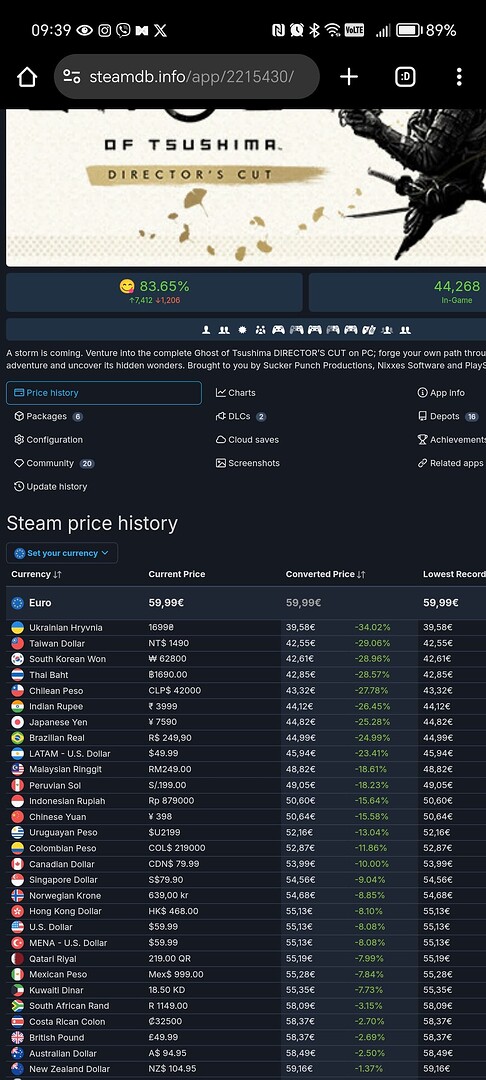Viewport: 486px width, 1080px height.
Task: Open the DLCs section
Action: [x=241, y=416]
